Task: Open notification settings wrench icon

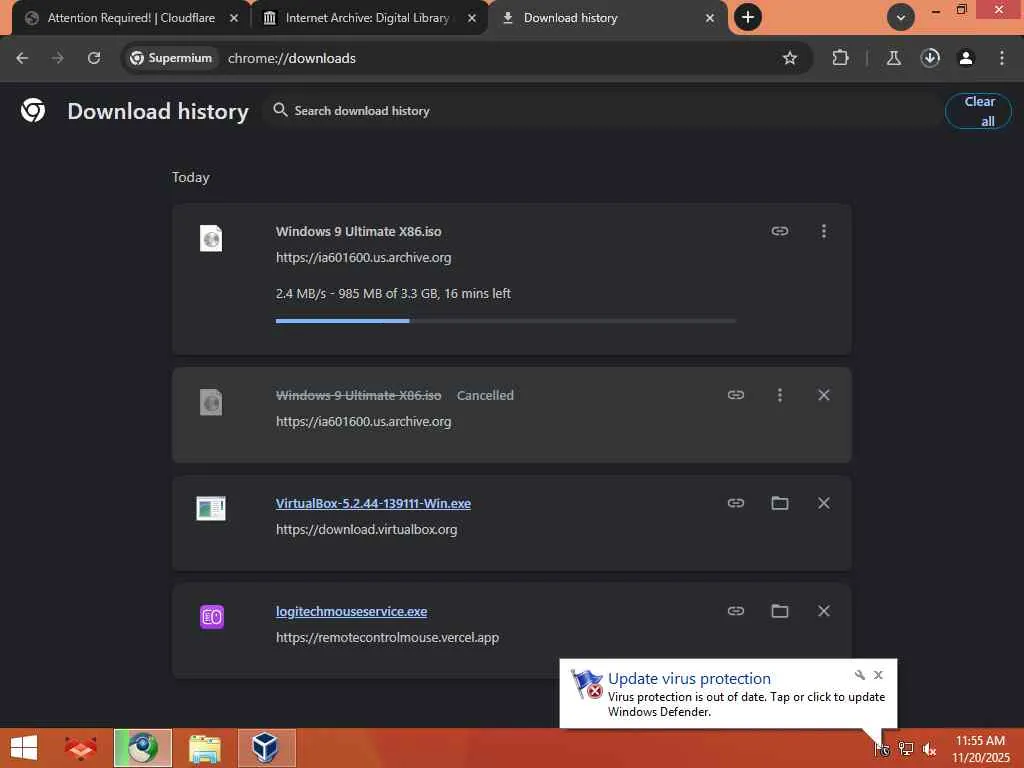Action: pos(859,675)
